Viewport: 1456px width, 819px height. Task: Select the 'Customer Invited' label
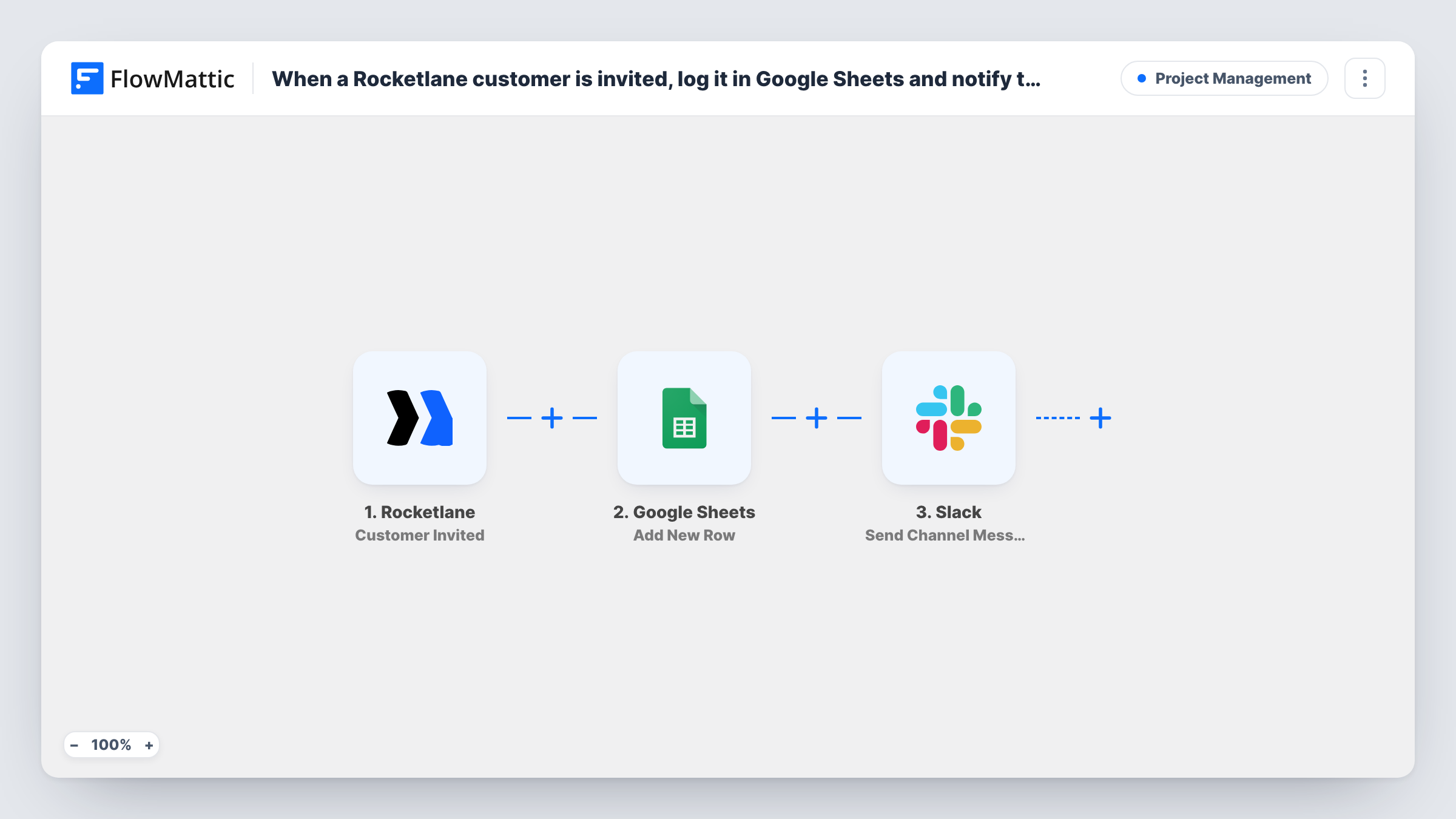[x=419, y=535]
